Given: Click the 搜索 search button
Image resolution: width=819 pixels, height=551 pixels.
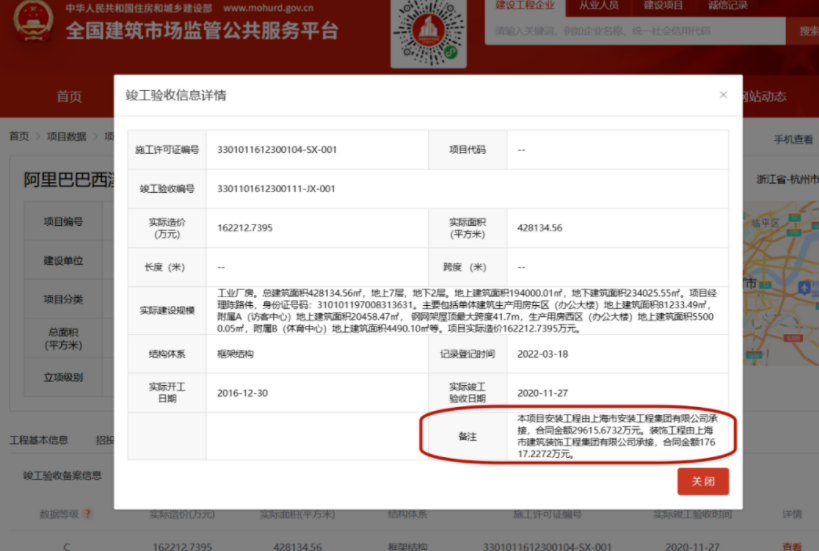Looking at the screenshot, I should (806, 32).
